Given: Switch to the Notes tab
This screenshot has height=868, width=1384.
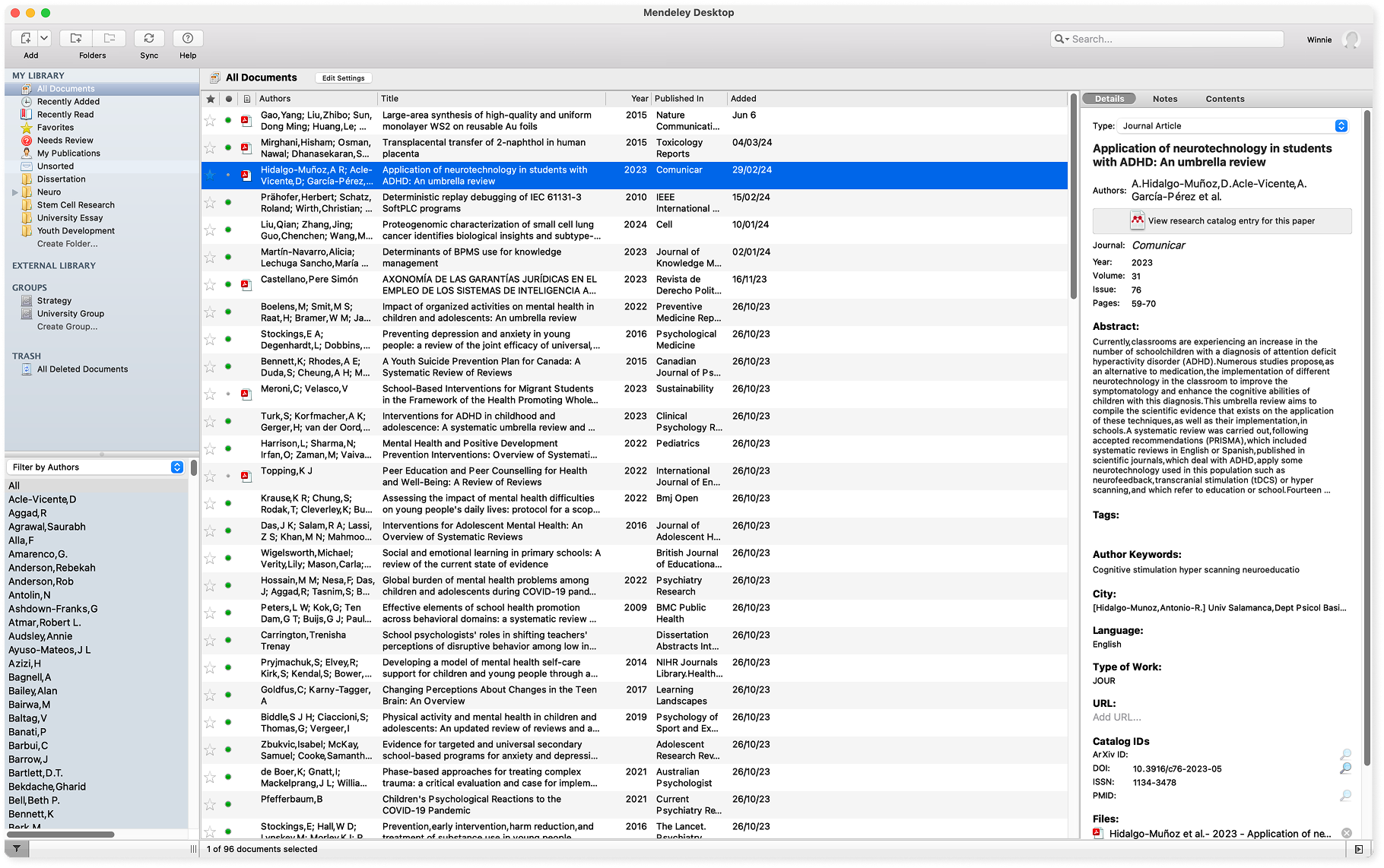Looking at the screenshot, I should click(x=1164, y=99).
